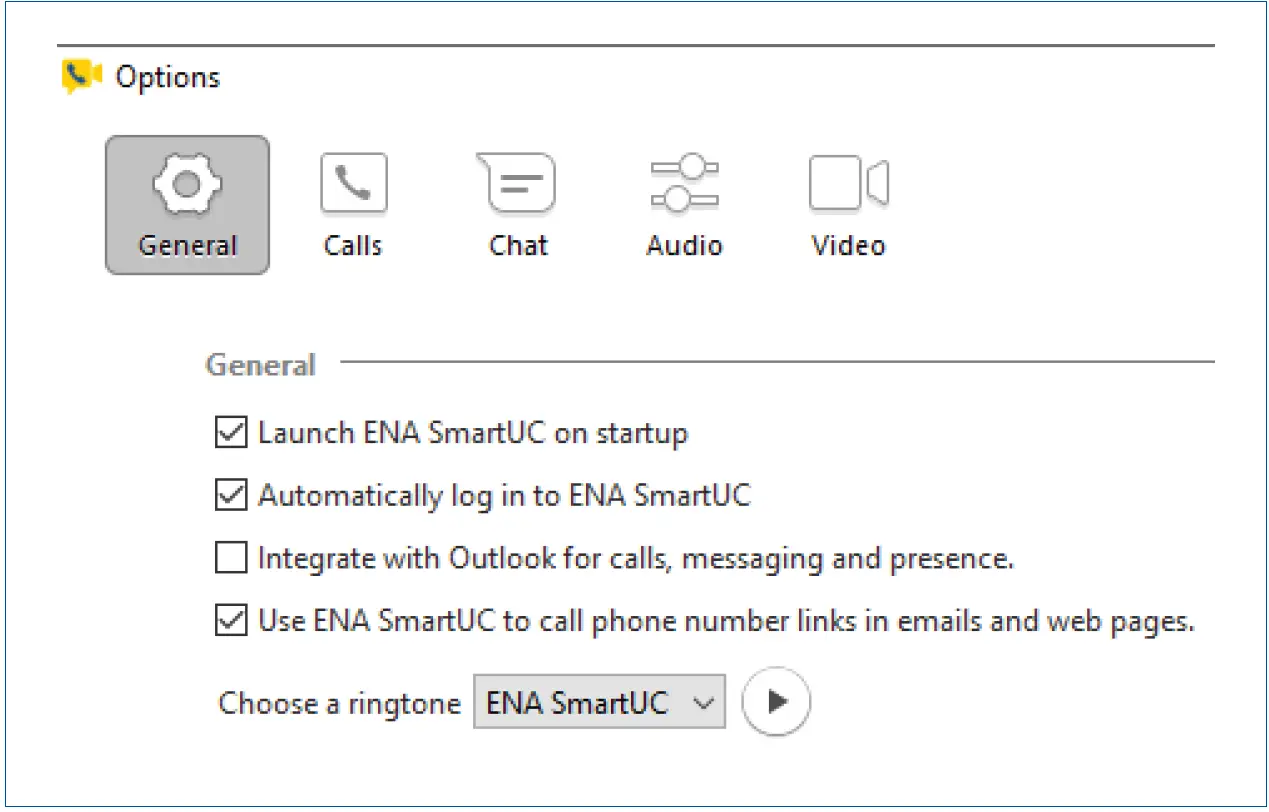Uncheck automatic login to ENA SmartUC
Image resolution: width=1269 pixels, height=812 pixels.
tap(231, 495)
